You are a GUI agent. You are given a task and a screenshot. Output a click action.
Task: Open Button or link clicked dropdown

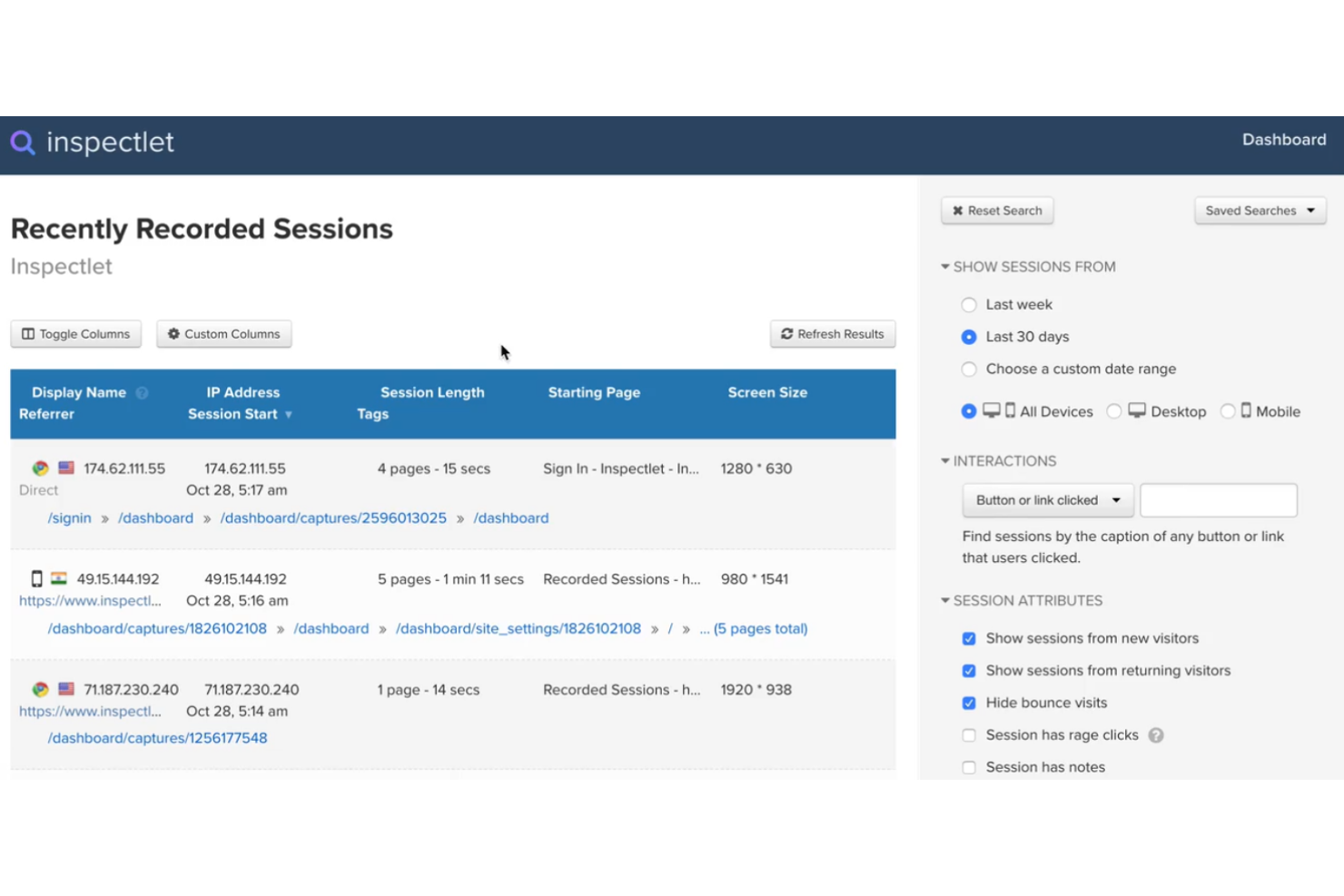click(1048, 500)
